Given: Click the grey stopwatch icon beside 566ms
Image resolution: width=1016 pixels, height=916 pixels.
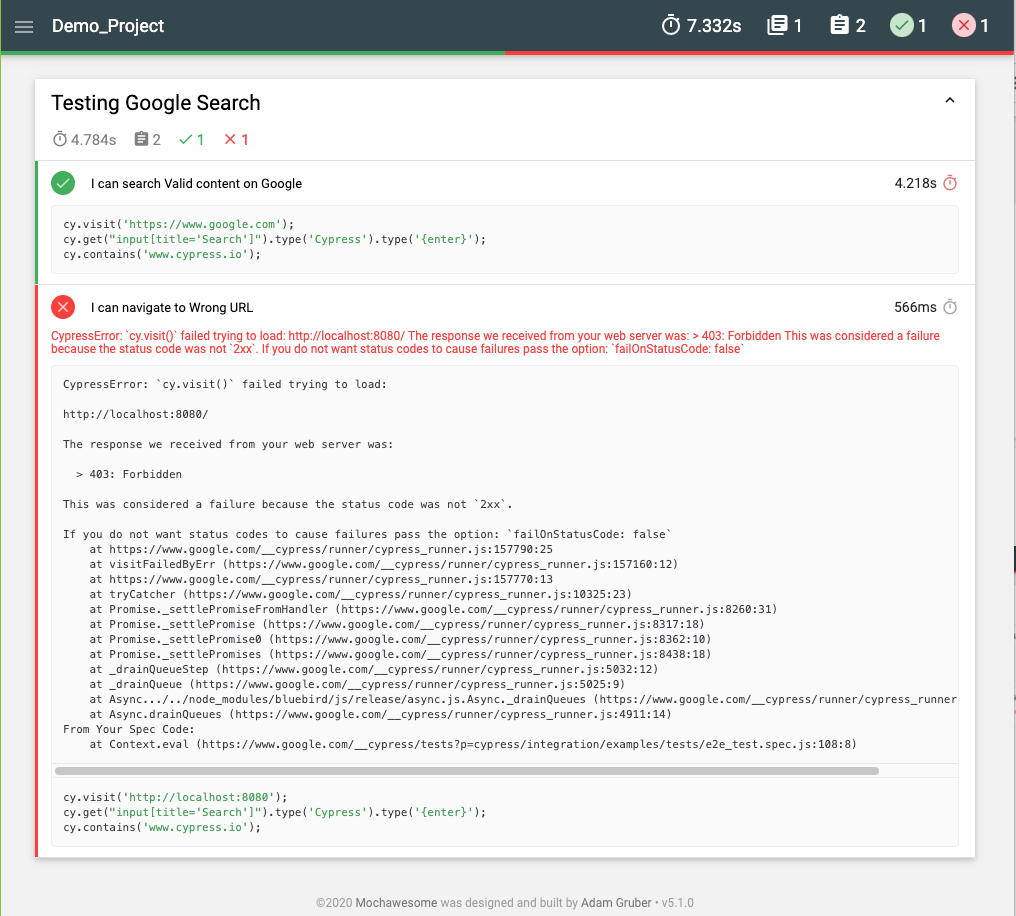Looking at the screenshot, I should click(950, 307).
